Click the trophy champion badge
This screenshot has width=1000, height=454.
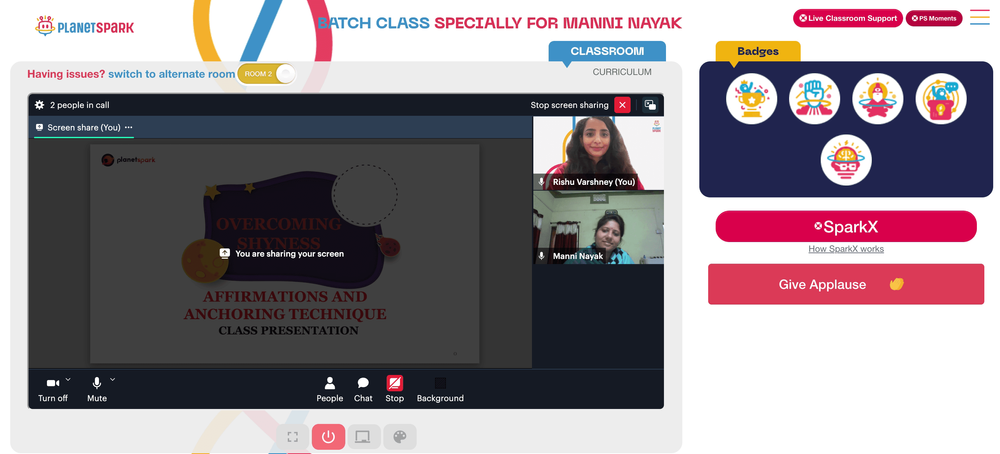tap(751, 99)
